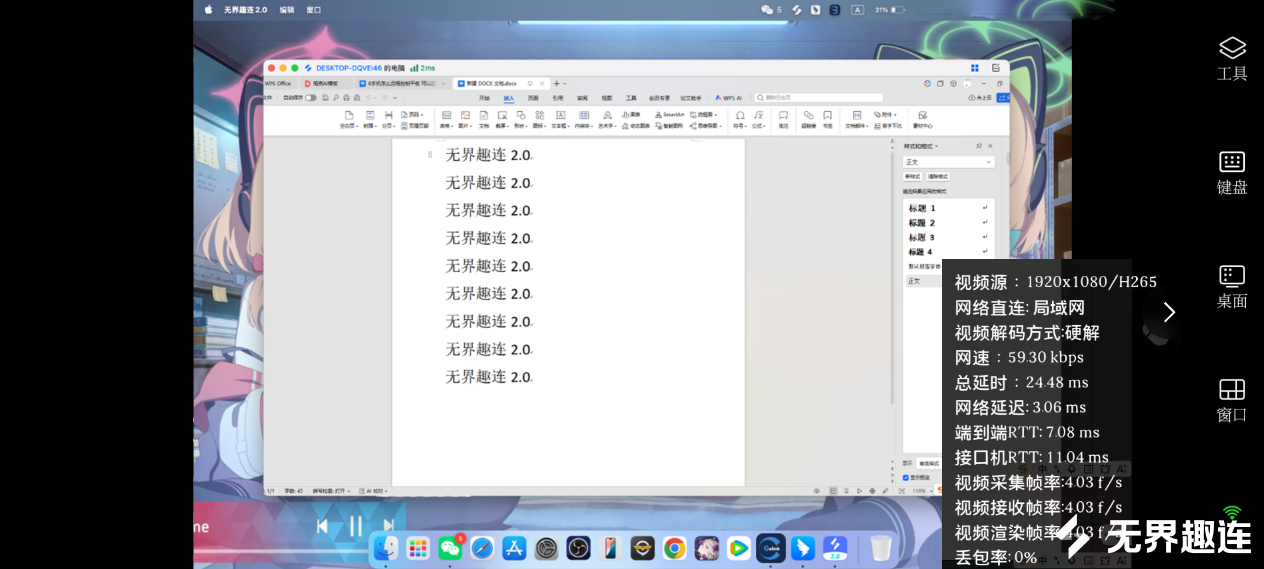
Task: Expand the 正文 style dropdown
Action: coord(948,162)
